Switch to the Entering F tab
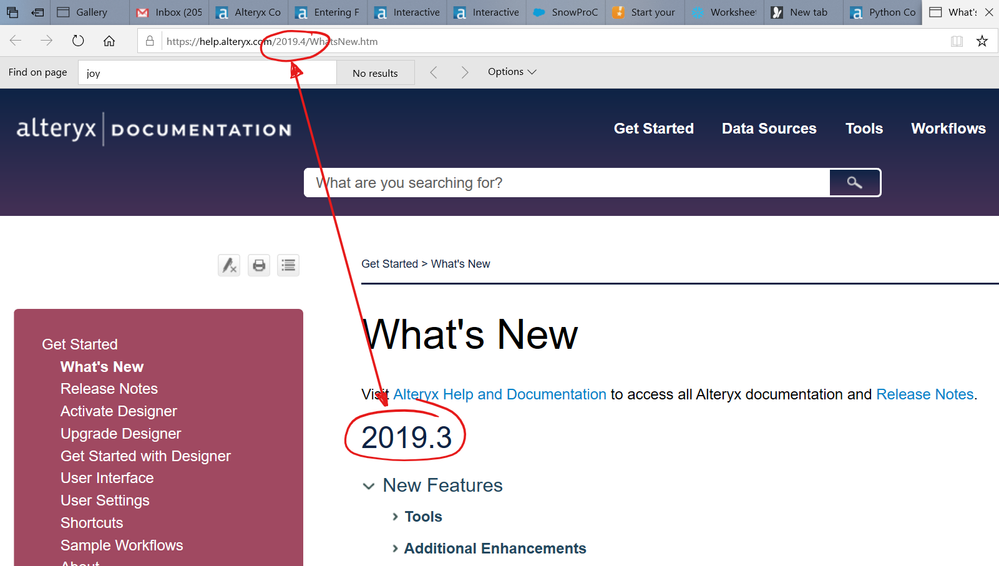 327,12
